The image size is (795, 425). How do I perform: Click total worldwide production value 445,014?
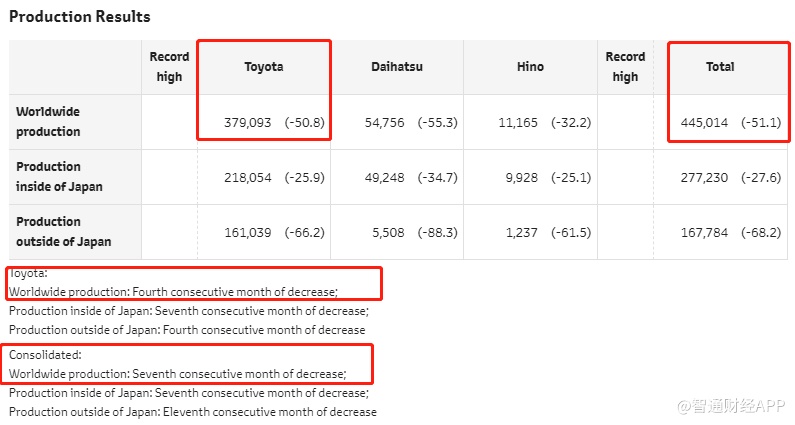[704, 123]
